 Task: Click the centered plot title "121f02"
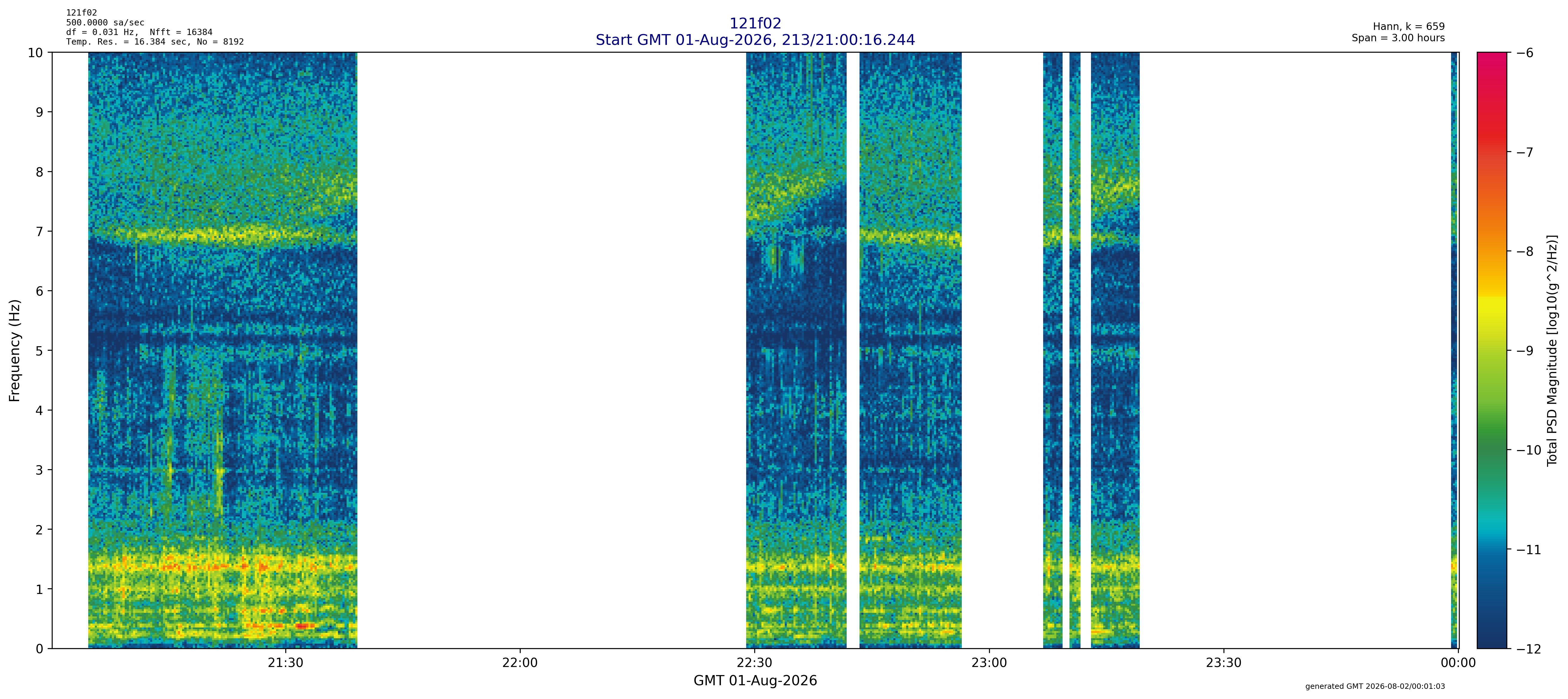coord(755,23)
